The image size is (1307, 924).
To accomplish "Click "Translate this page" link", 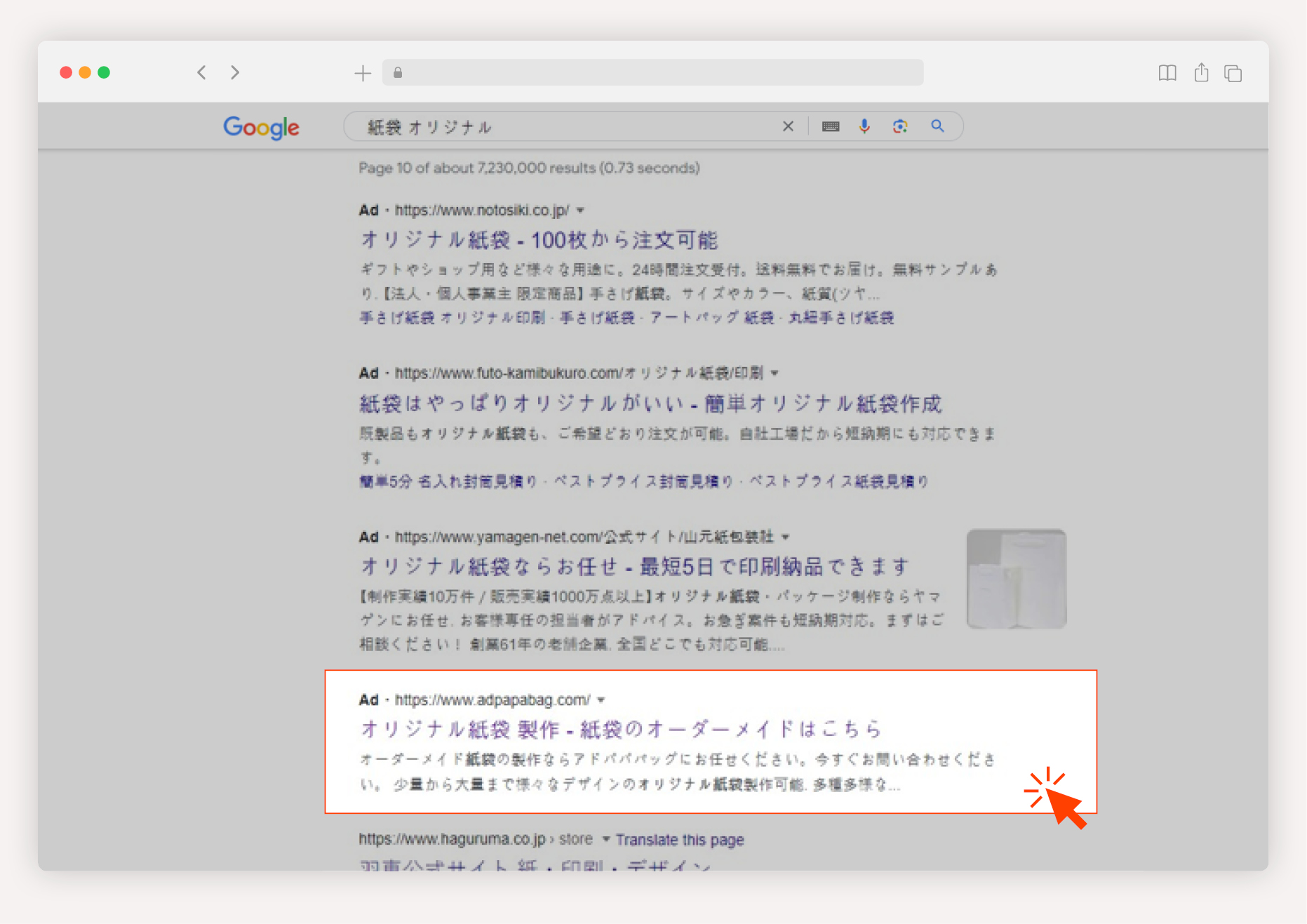I will point(680,840).
